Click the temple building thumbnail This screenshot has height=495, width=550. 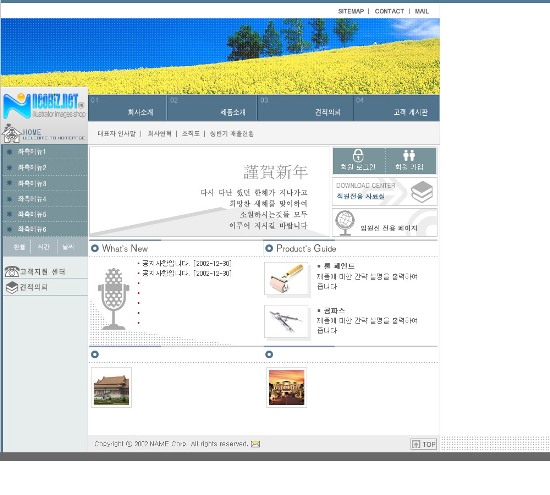(112, 387)
